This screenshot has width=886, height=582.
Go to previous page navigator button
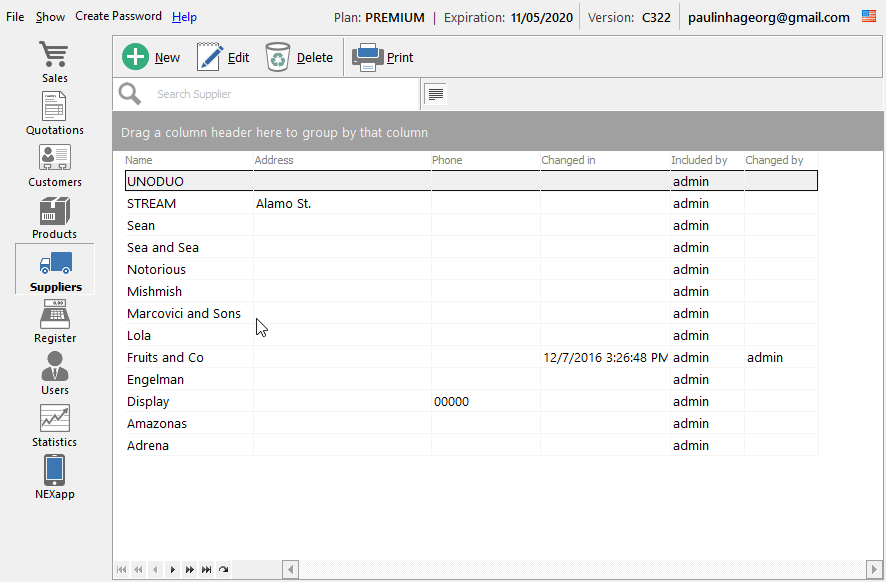click(x=138, y=569)
